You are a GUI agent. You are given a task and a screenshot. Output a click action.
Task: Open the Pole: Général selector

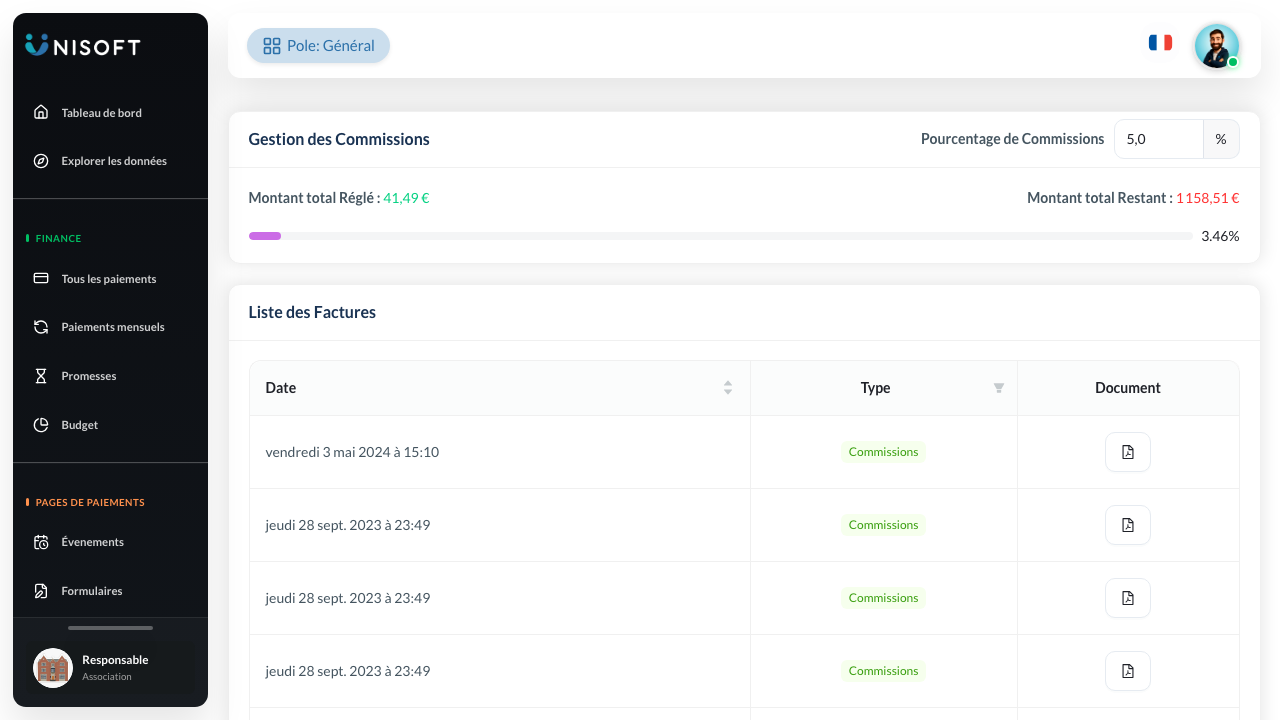[318, 46]
